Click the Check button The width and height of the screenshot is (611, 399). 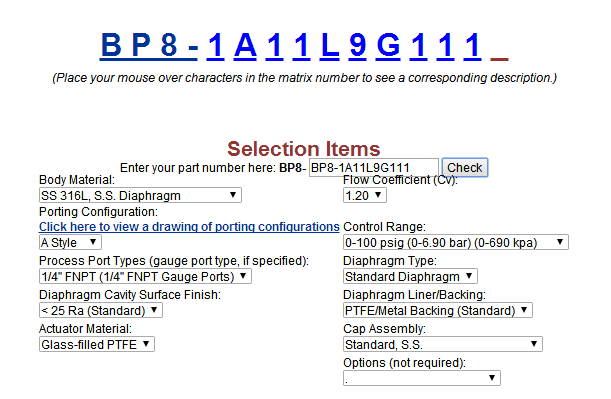[x=464, y=168]
